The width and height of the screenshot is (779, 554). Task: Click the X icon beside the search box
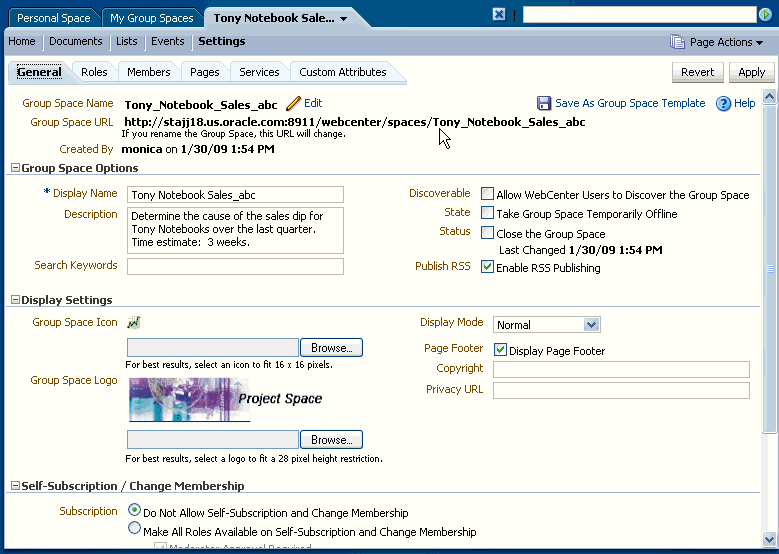(x=499, y=14)
